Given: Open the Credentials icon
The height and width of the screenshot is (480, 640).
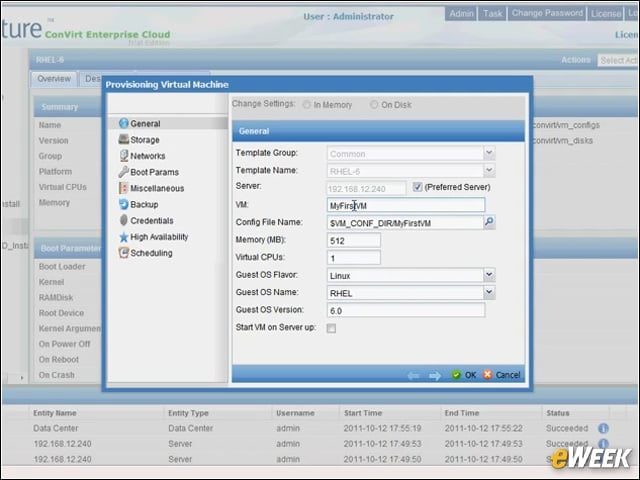Looking at the screenshot, I should 124,220.
